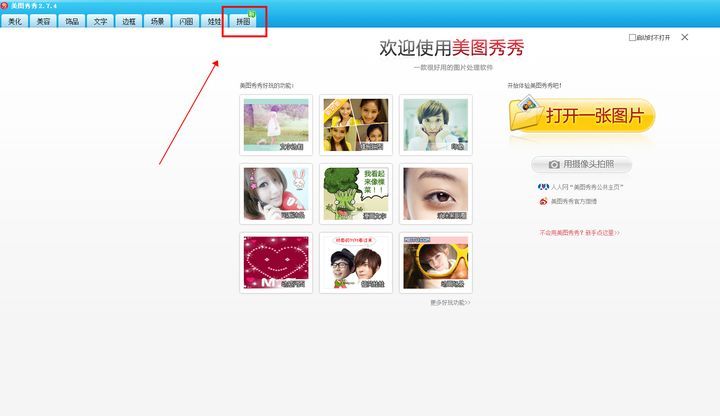Select the 文字 tab
The height and width of the screenshot is (416, 720).
pos(100,21)
